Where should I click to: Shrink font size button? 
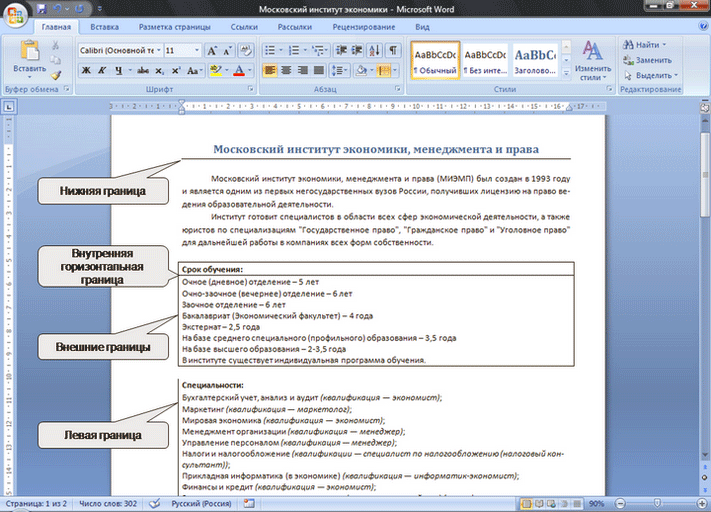(227, 50)
